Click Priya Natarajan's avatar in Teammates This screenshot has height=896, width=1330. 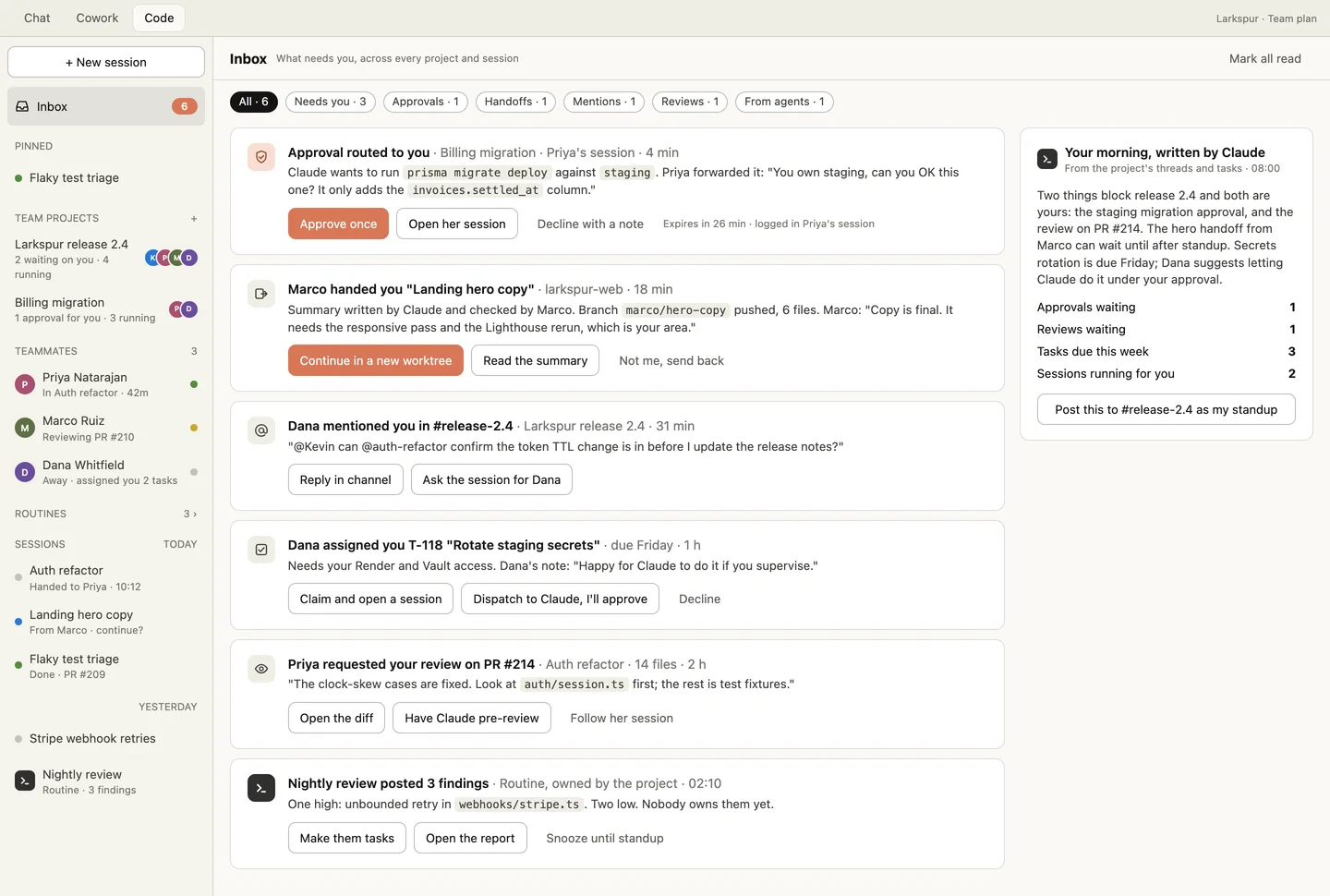(x=25, y=384)
